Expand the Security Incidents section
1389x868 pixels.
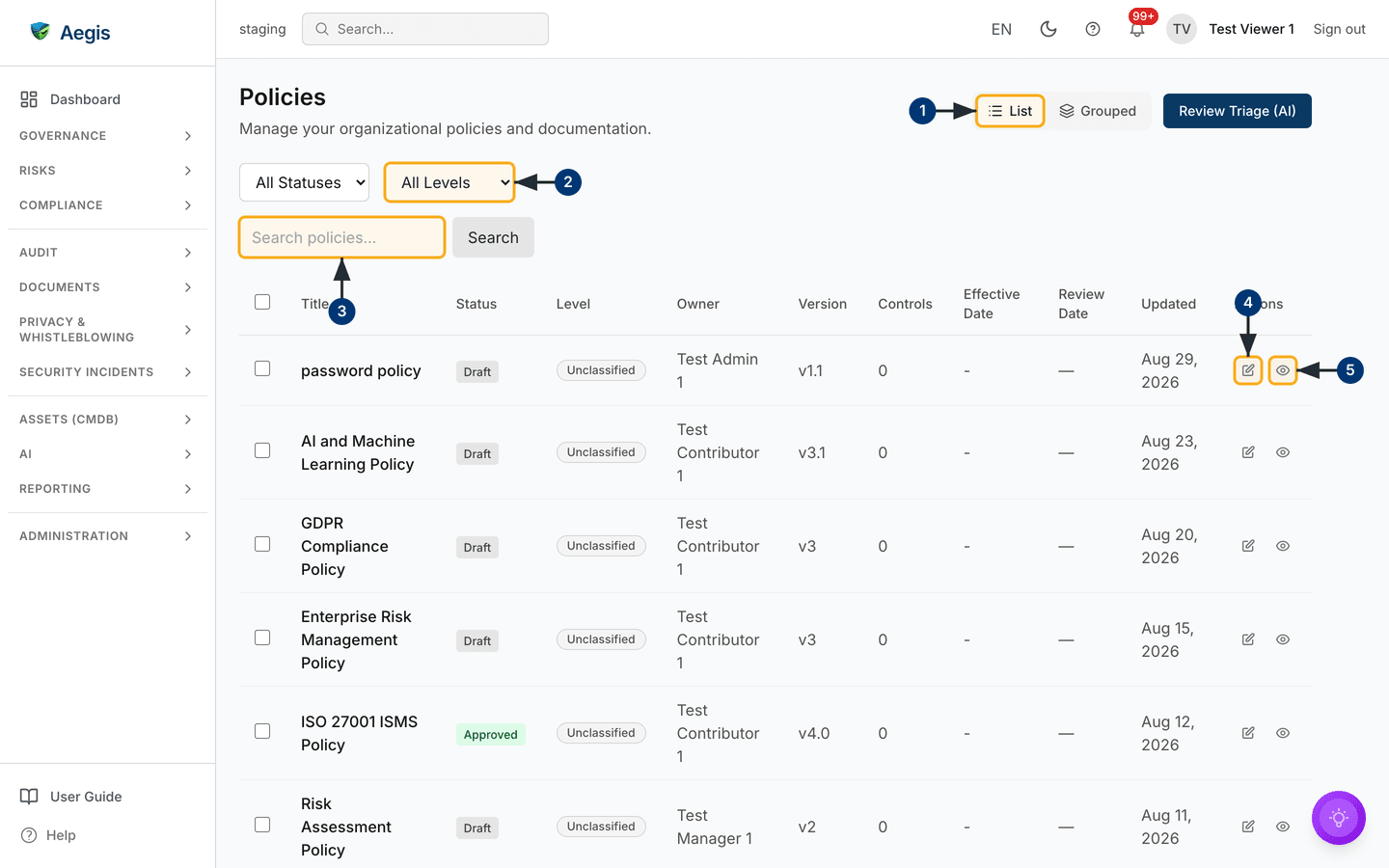click(107, 372)
